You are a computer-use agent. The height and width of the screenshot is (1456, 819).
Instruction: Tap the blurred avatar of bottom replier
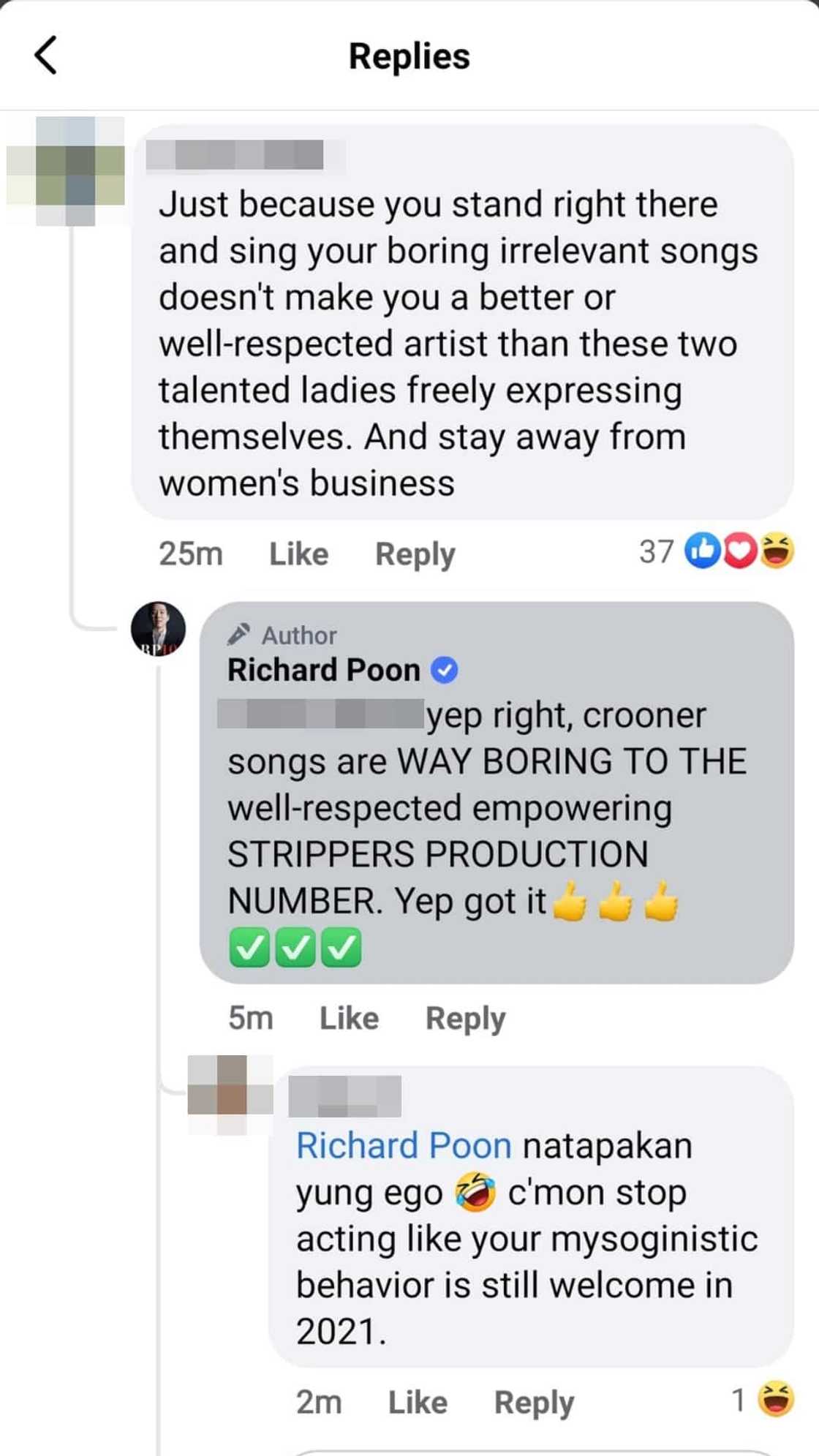(x=230, y=1095)
